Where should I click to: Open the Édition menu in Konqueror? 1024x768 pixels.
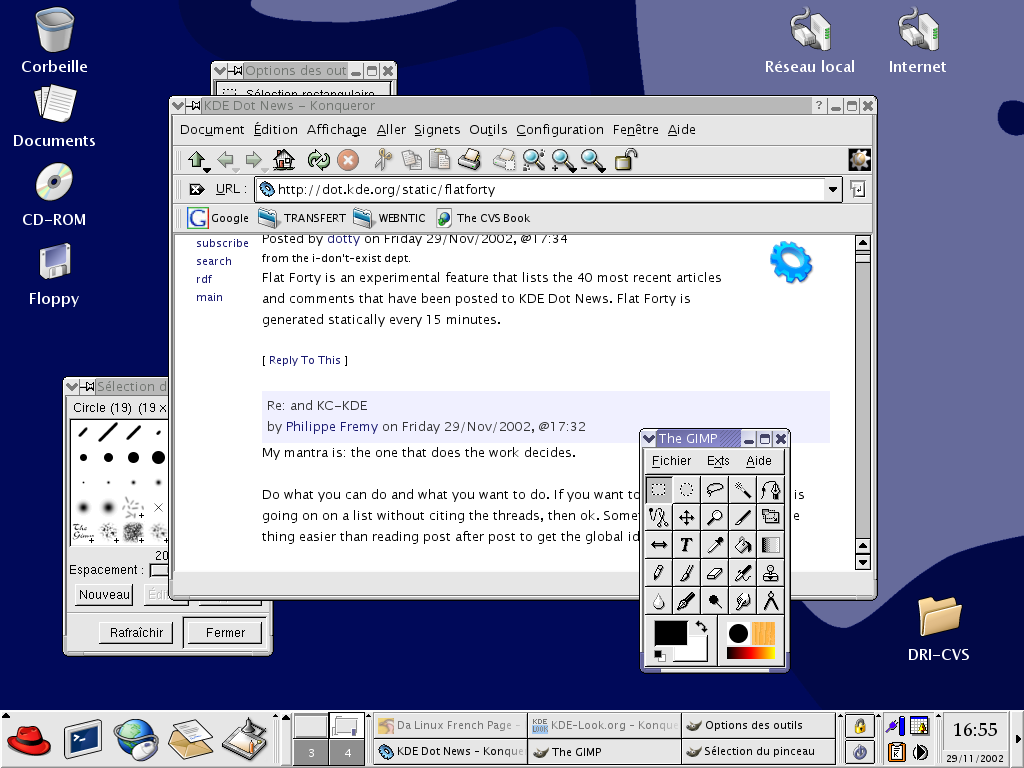pyautogui.click(x=276, y=129)
